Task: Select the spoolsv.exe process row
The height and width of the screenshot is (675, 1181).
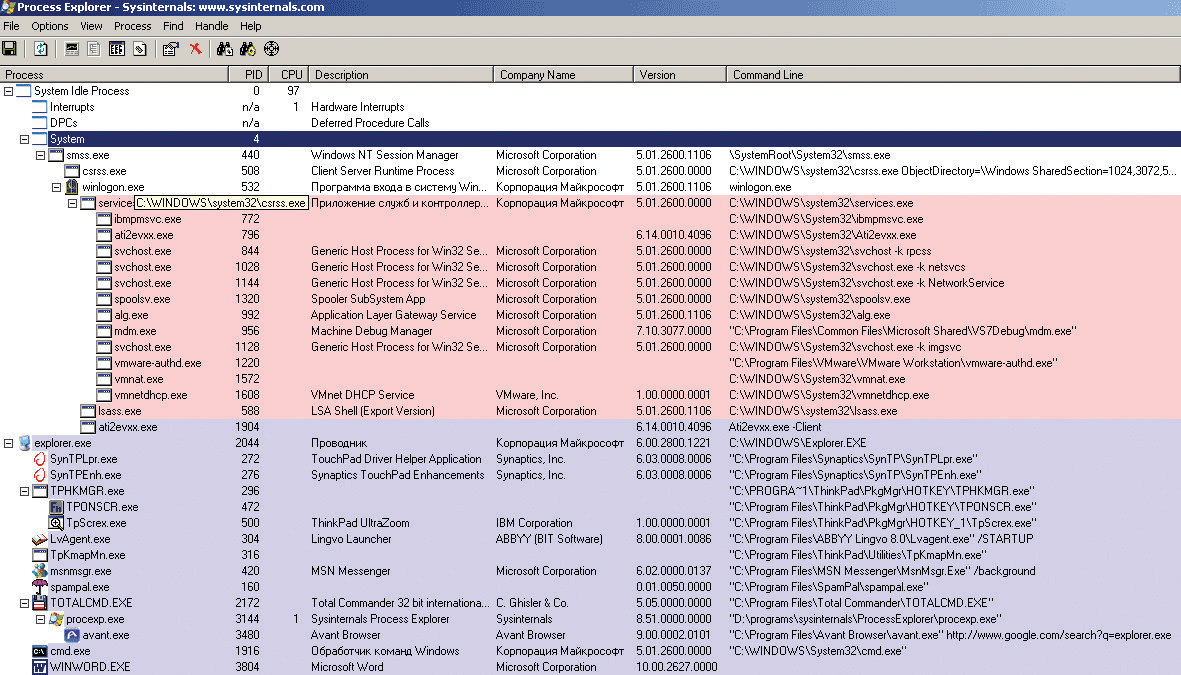Action: (x=590, y=299)
